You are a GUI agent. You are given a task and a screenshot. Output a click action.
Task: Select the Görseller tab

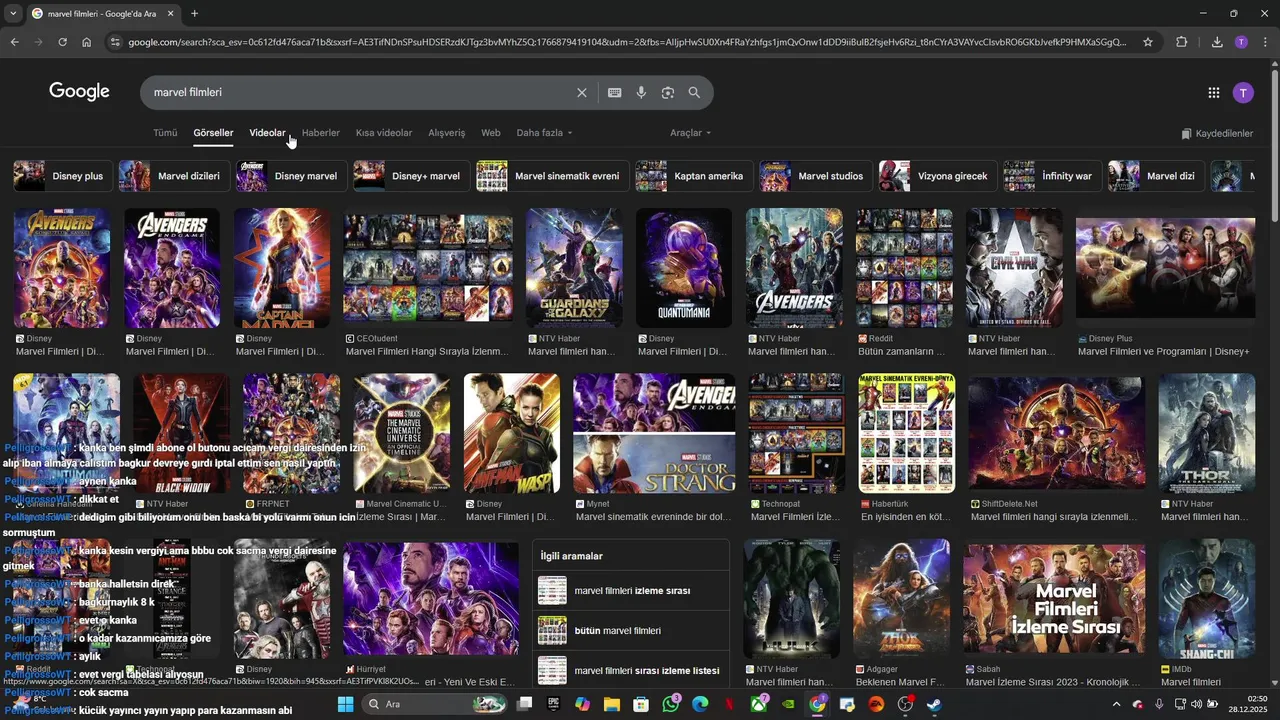click(x=213, y=133)
